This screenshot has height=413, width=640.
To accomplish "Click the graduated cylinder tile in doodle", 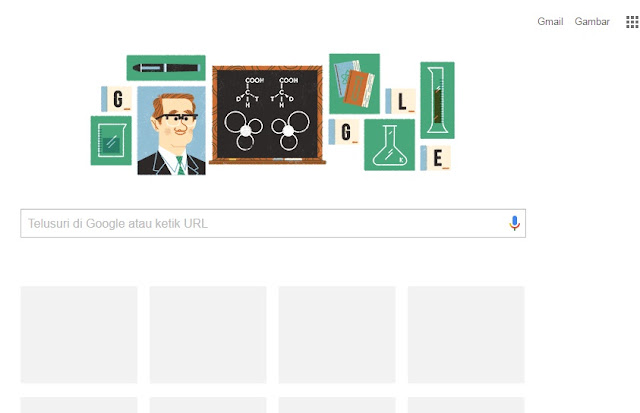I will [437, 100].
